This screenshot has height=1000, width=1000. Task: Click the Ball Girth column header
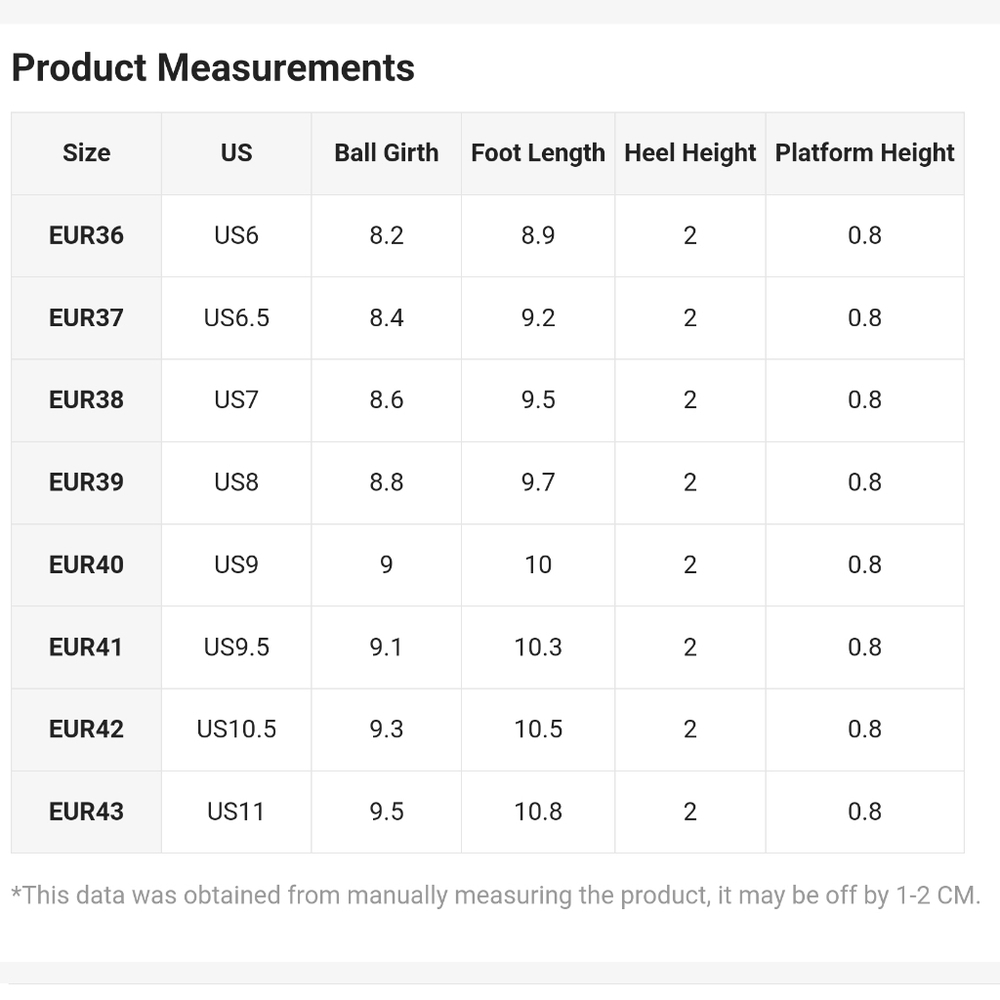click(x=386, y=153)
